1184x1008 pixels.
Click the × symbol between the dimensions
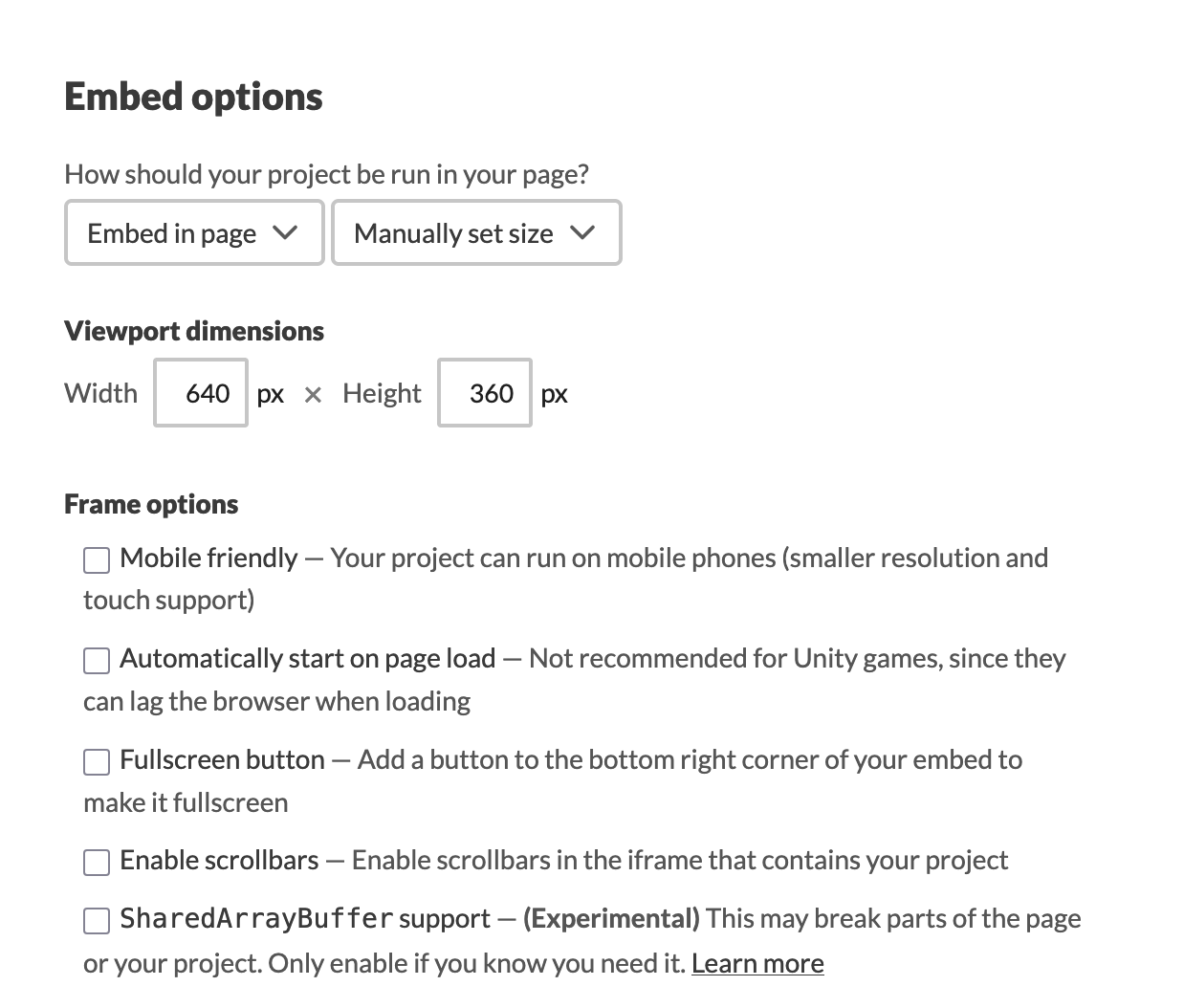(x=313, y=395)
